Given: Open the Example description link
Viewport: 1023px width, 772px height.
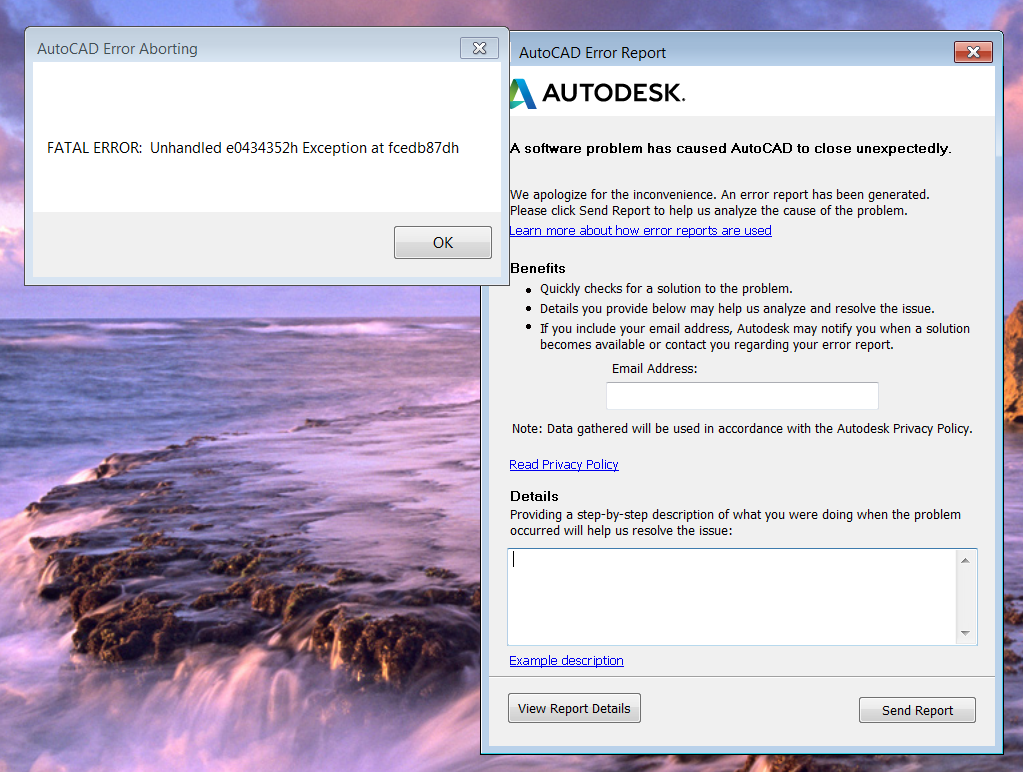Looking at the screenshot, I should 565,660.
